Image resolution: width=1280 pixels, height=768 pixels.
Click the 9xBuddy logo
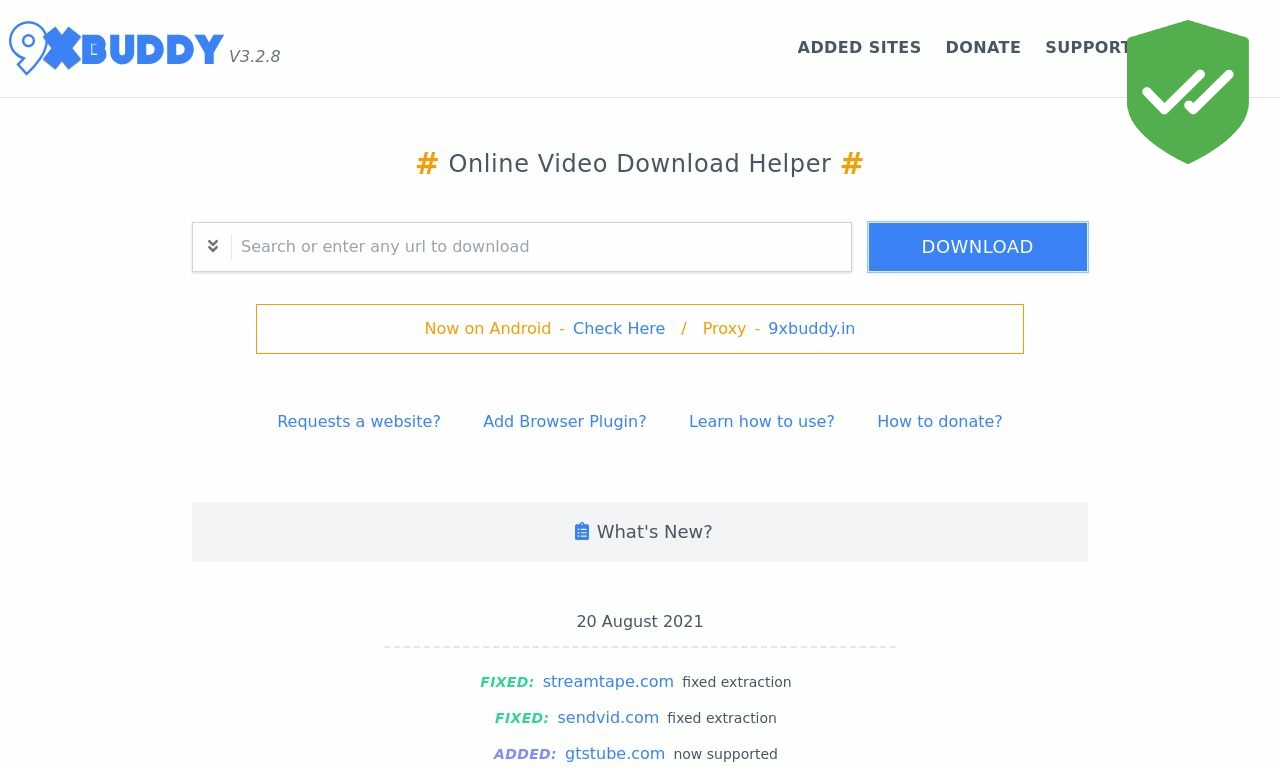click(116, 48)
